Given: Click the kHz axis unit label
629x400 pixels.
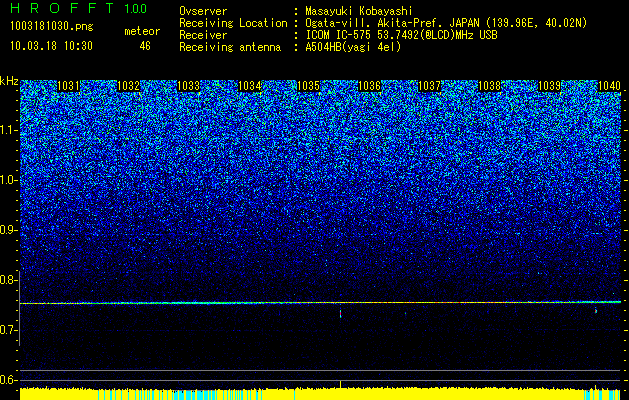Looking at the screenshot, I should click(x=9, y=81).
